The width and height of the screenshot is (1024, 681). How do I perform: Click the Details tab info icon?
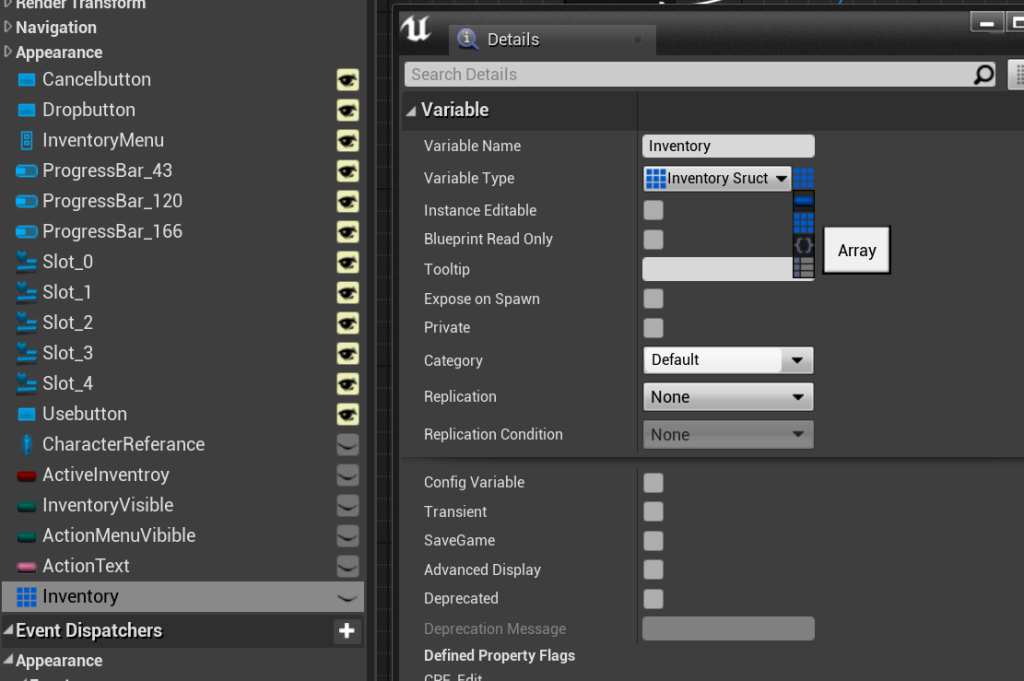point(467,39)
